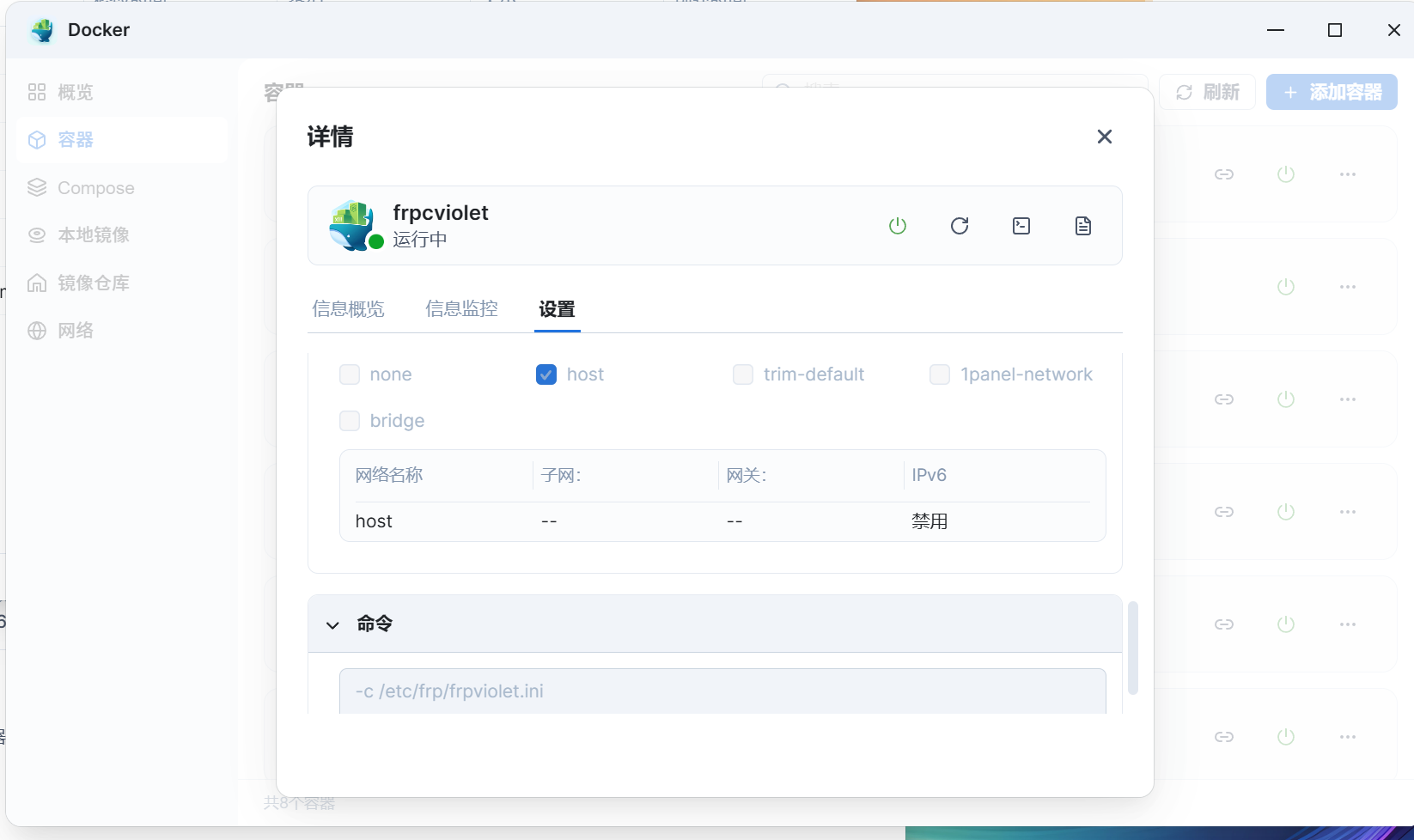Tick the trim-default network checkbox
The width and height of the screenshot is (1414, 840).
coord(743,374)
